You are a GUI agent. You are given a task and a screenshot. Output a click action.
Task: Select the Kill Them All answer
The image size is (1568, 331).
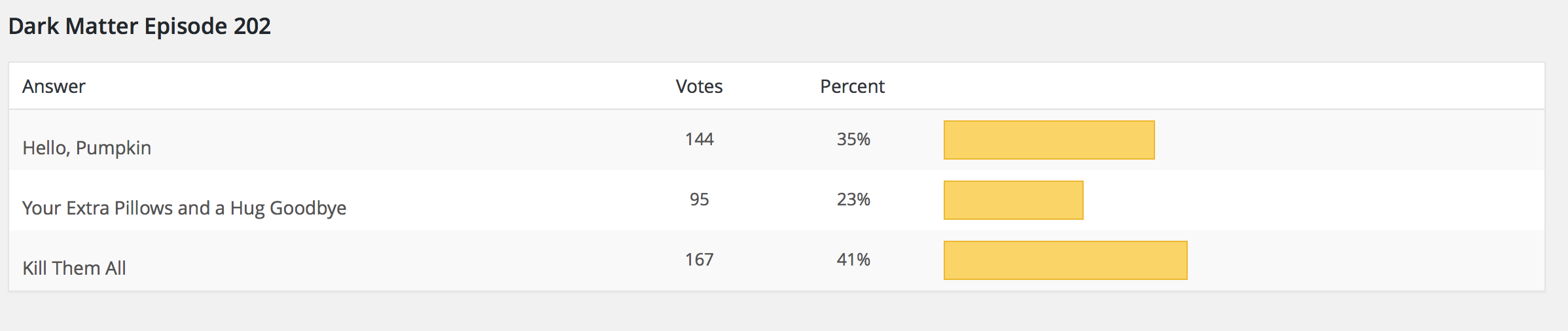(74, 268)
